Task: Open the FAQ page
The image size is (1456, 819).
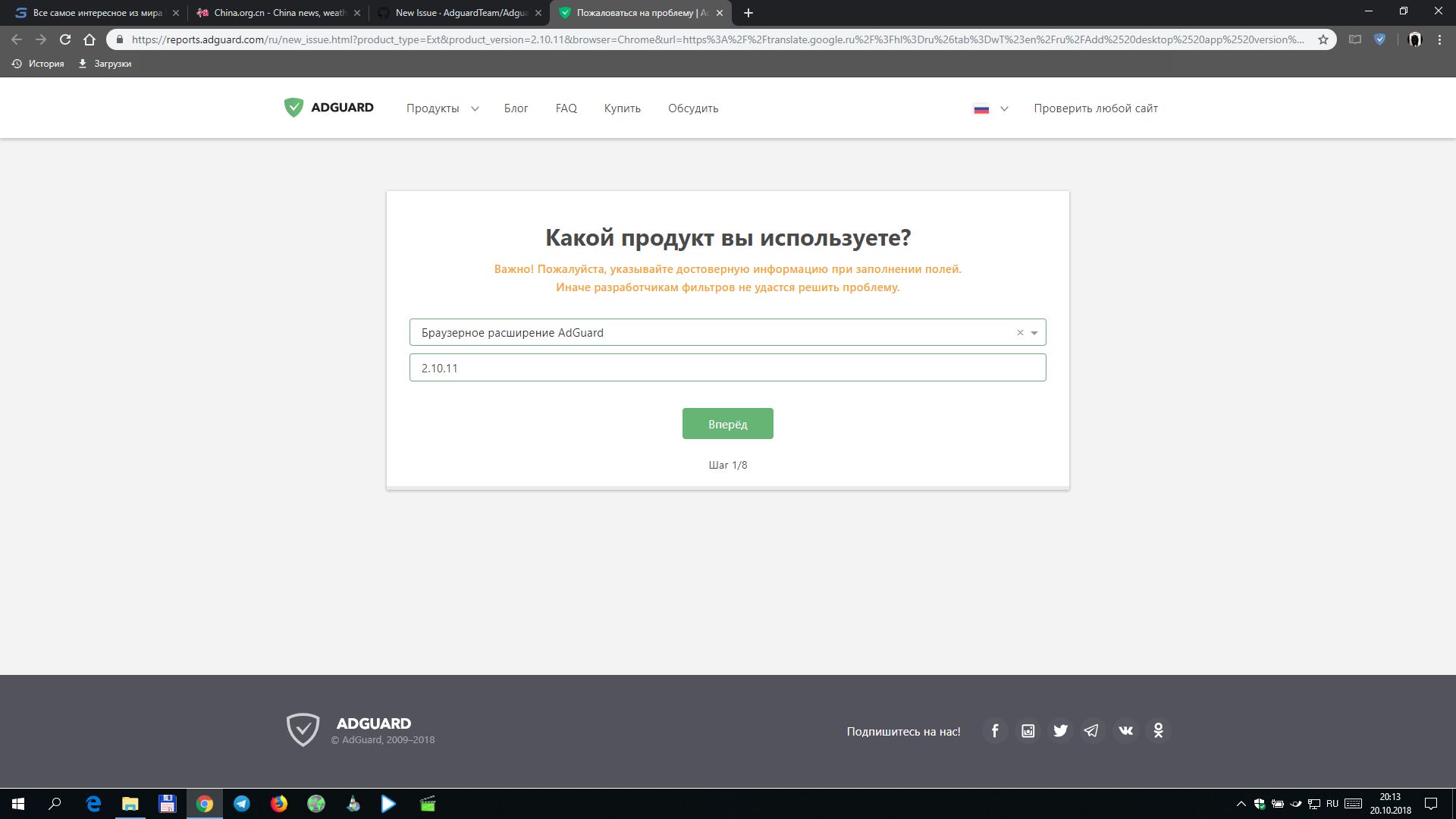Action: click(566, 108)
